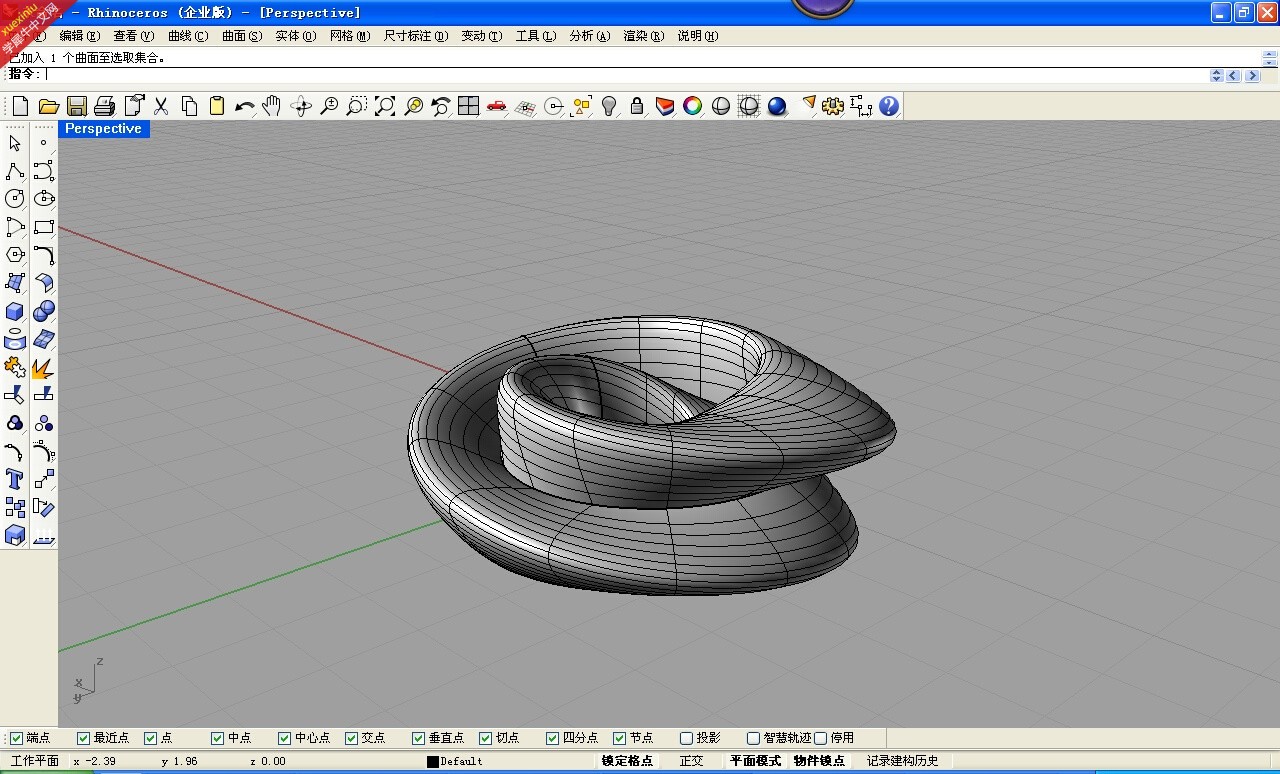1280x774 pixels.
Task: Open Options with the gear icon
Action: coord(833,106)
